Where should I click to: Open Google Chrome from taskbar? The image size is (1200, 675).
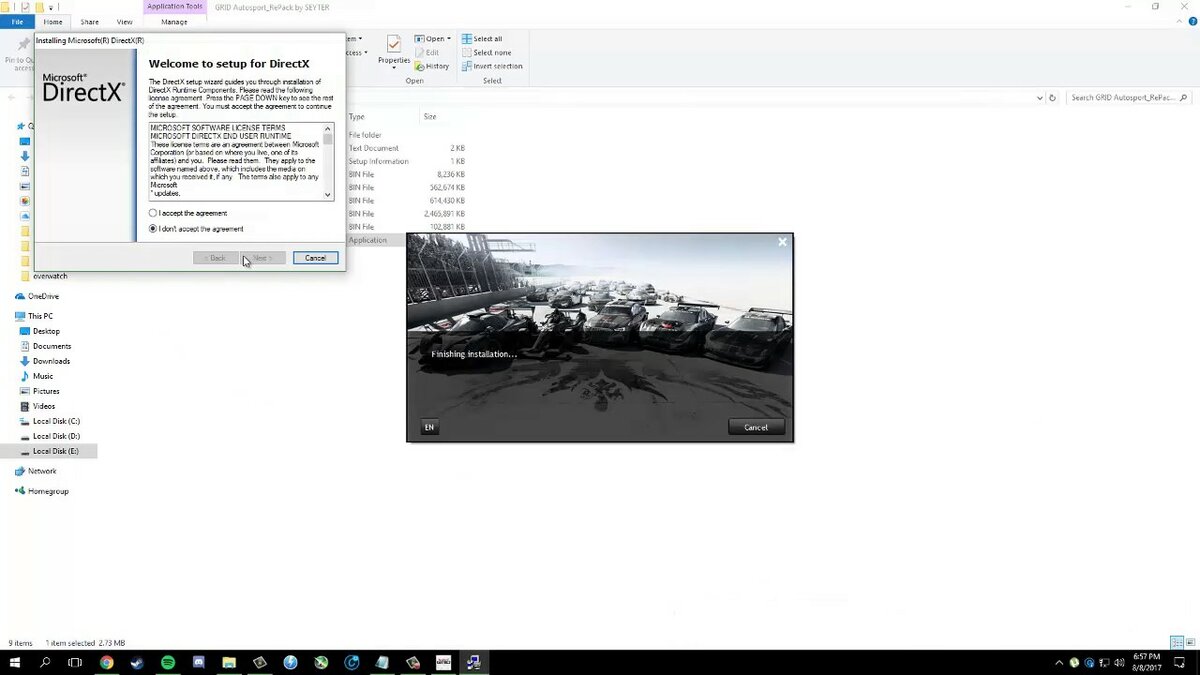point(106,662)
